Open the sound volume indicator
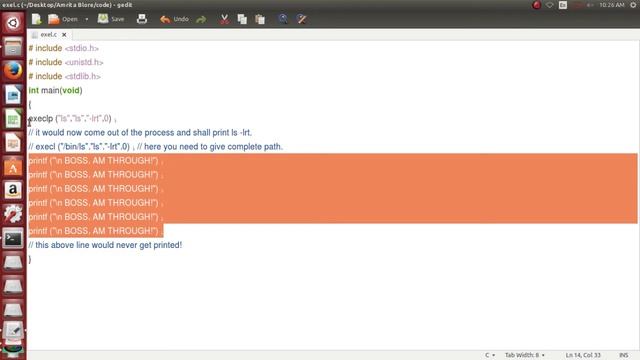The width and height of the screenshot is (640, 360). click(590, 5)
